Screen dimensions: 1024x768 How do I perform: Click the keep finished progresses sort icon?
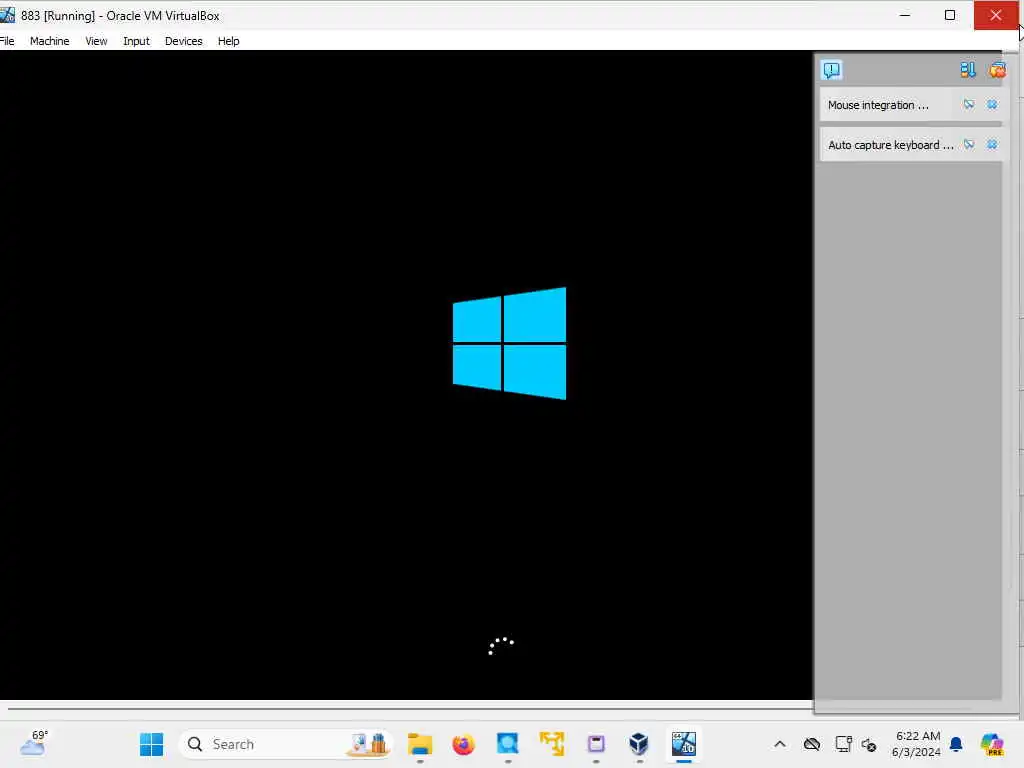967,70
